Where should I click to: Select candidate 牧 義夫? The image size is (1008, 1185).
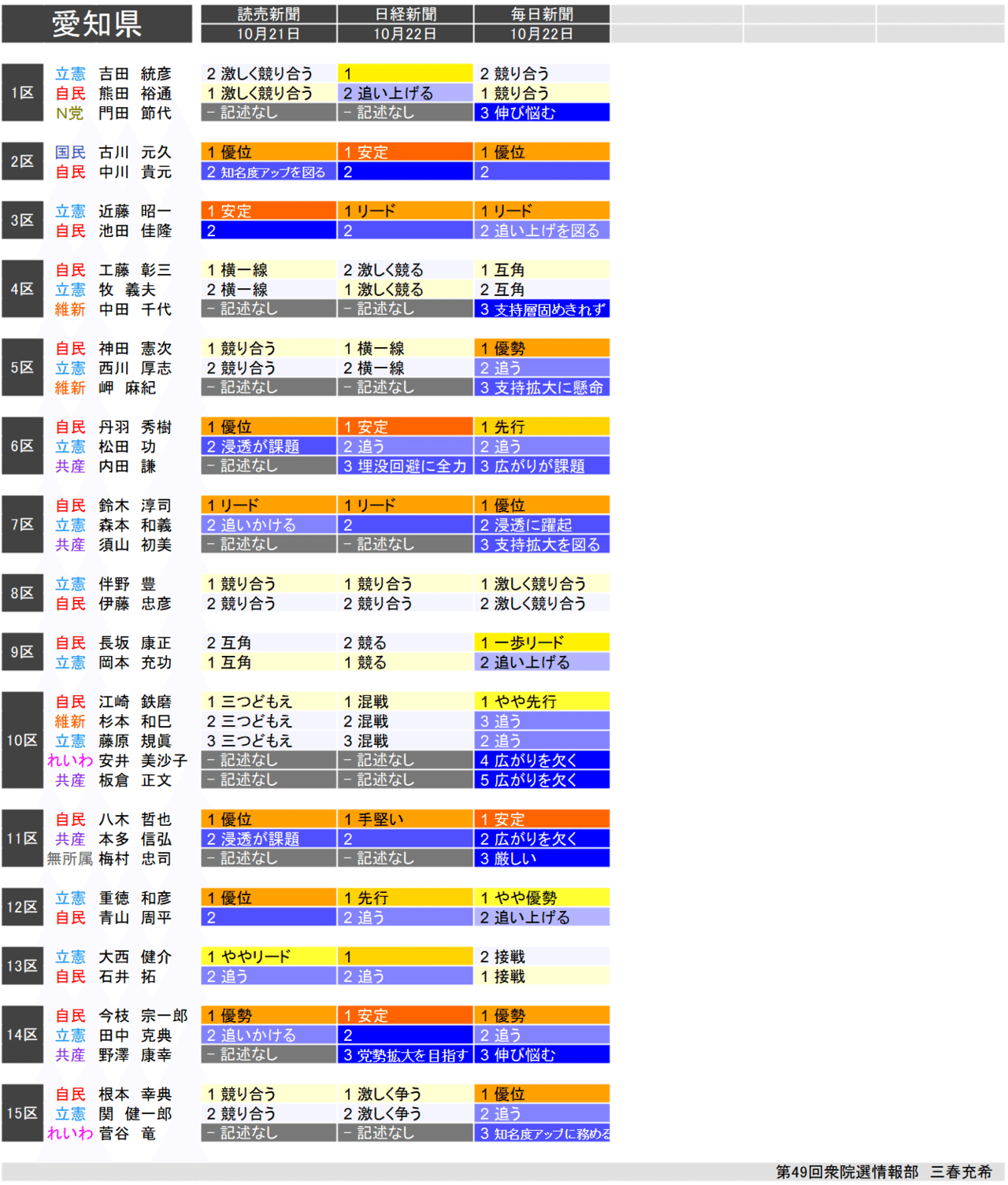click(127, 291)
